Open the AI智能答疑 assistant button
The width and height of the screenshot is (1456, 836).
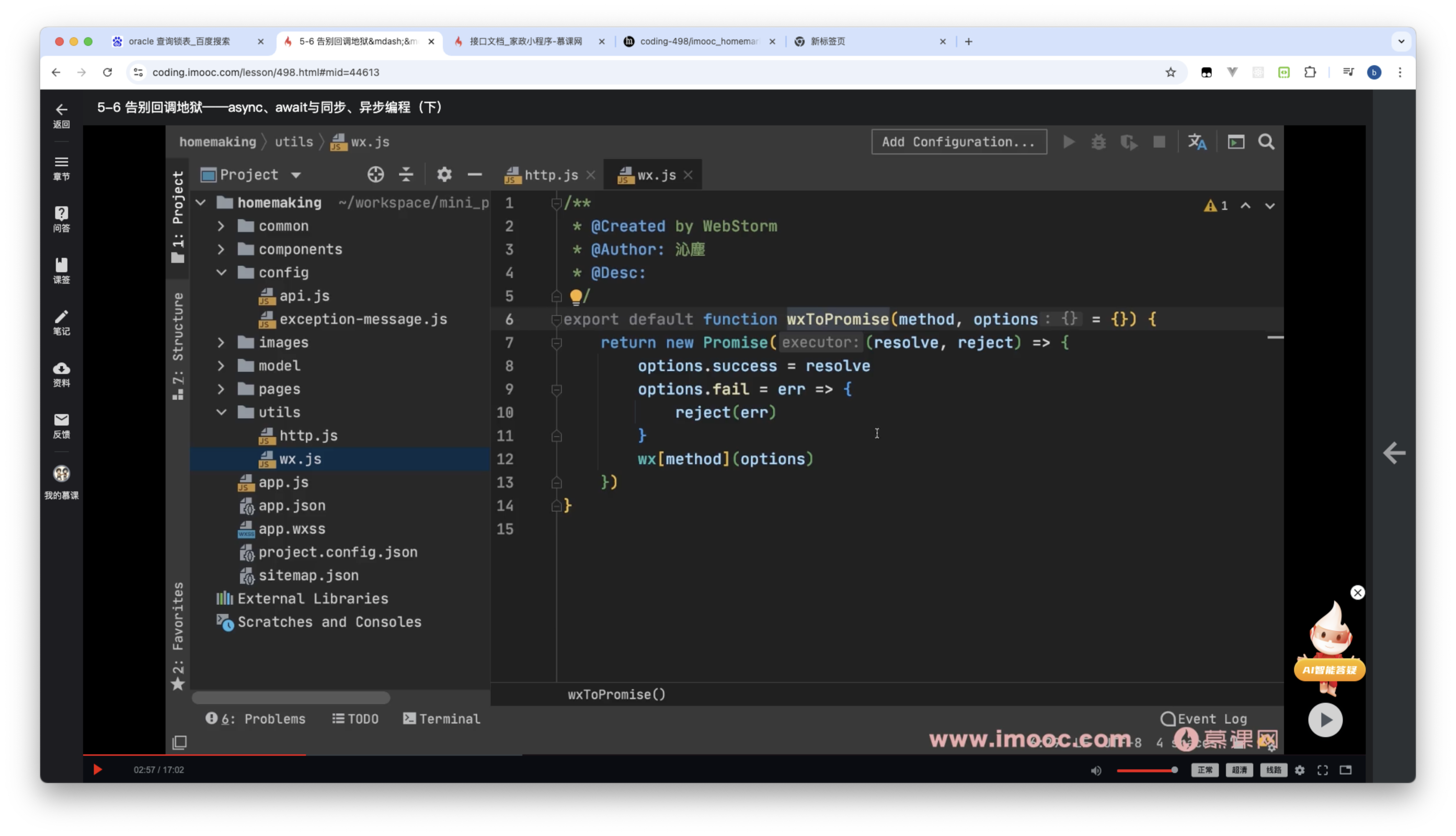click(1329, 669)
